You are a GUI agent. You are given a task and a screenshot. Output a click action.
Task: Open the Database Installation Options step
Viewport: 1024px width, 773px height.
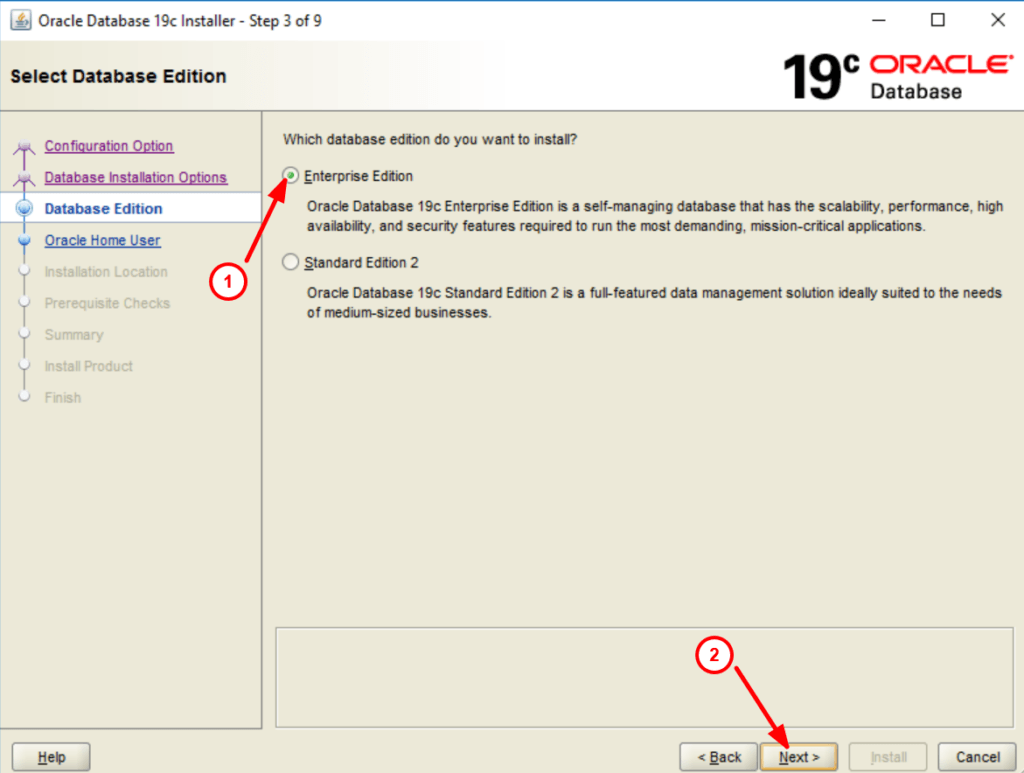[x=136, y=177]
